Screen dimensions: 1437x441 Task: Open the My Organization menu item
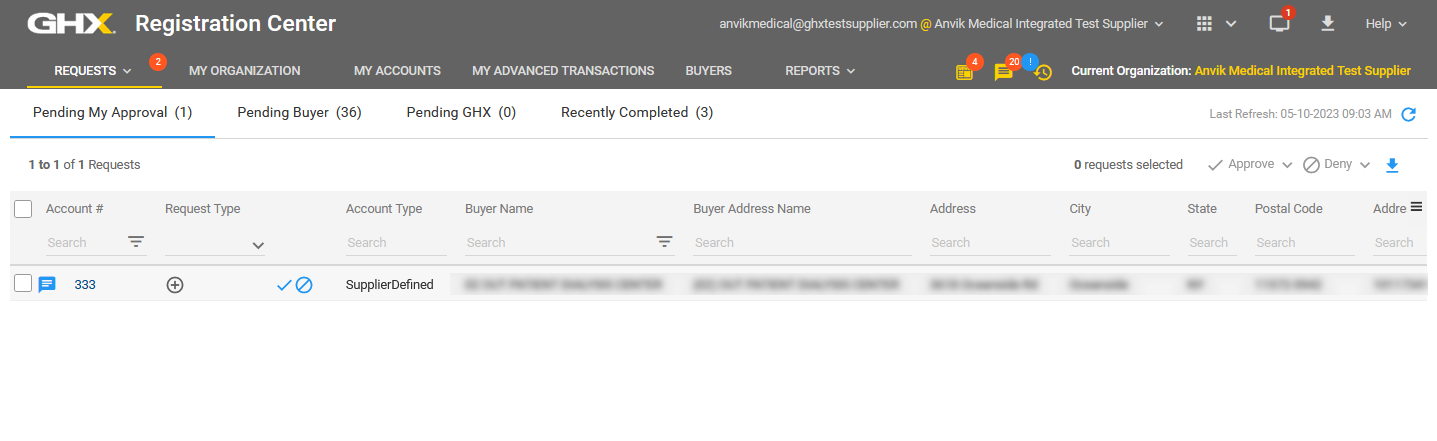(x=244, y=71)
